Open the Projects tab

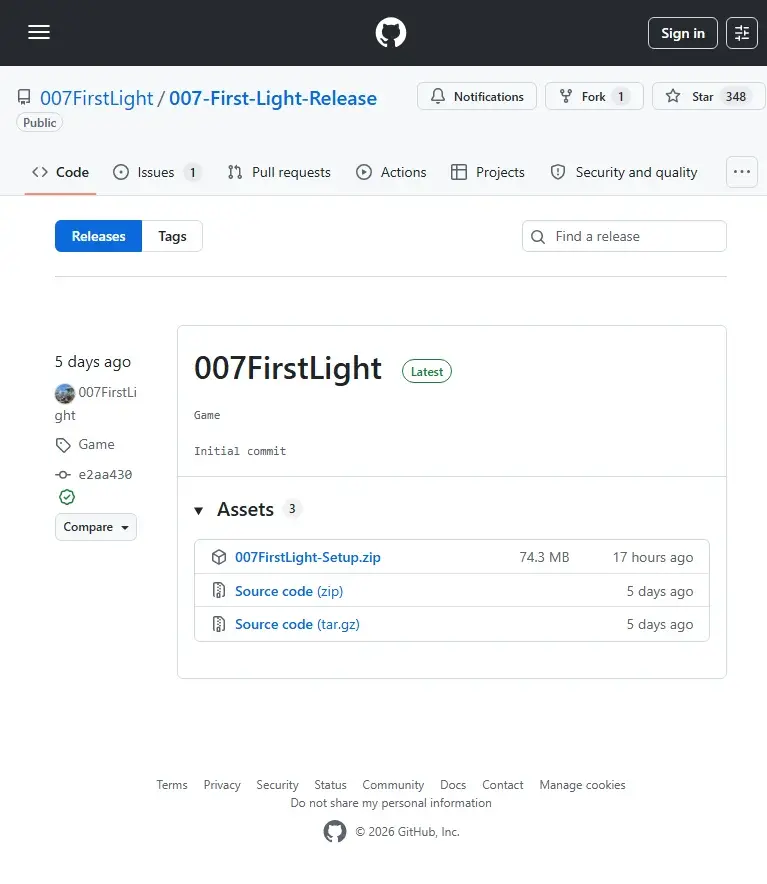pos(488,172)
